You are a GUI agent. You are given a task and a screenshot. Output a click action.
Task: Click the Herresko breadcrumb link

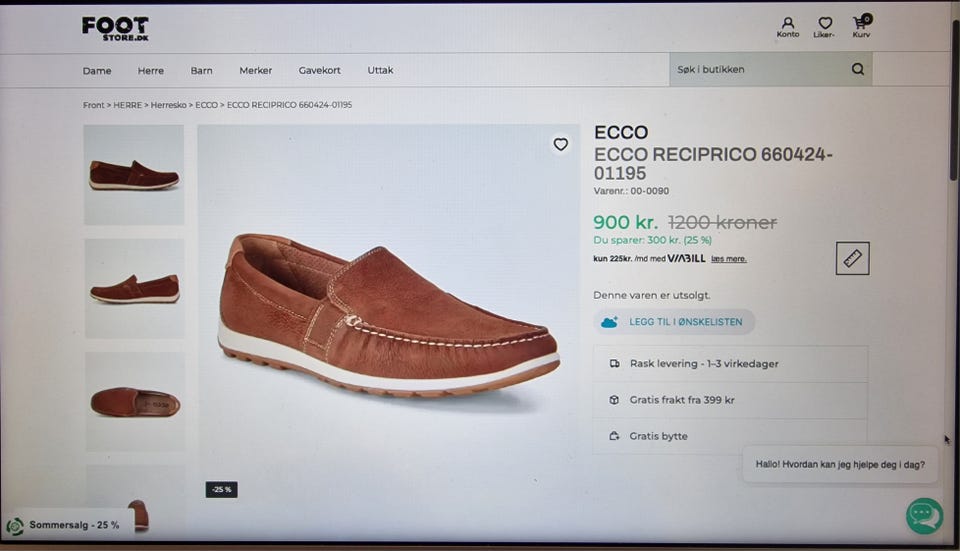(168, 105)
